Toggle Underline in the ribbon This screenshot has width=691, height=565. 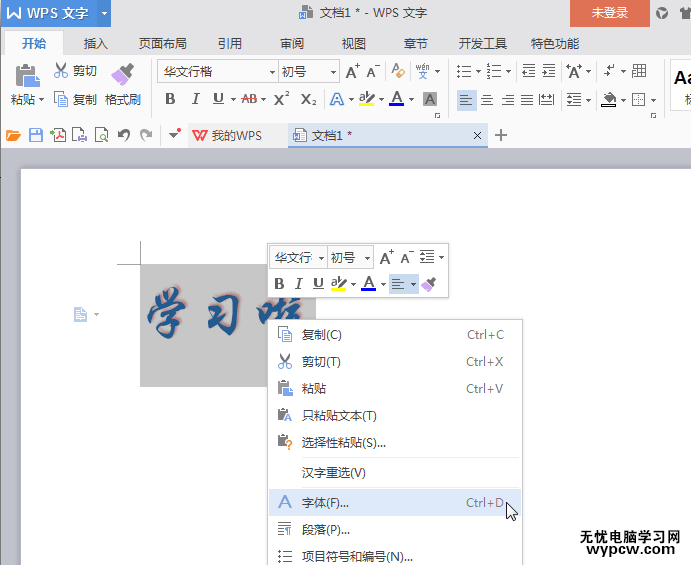[218, 99]
